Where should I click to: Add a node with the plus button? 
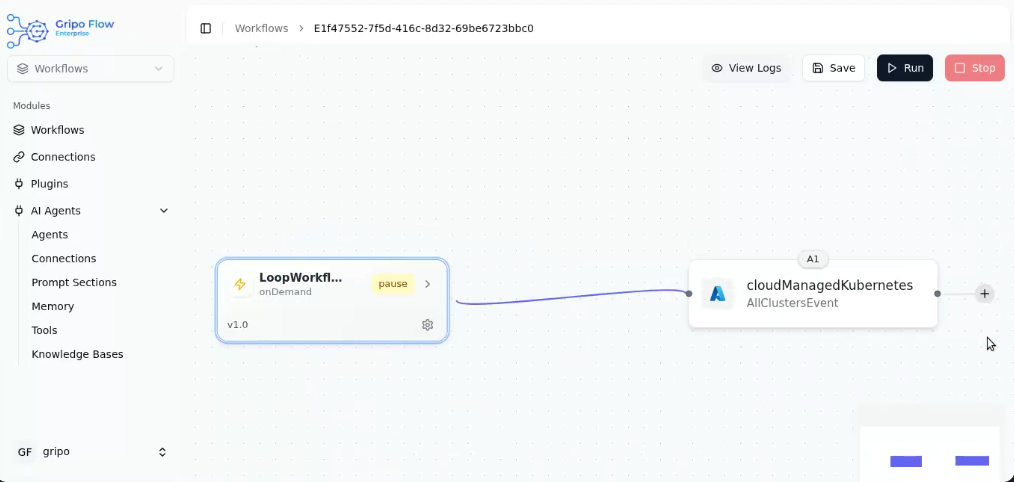(985, 294)
